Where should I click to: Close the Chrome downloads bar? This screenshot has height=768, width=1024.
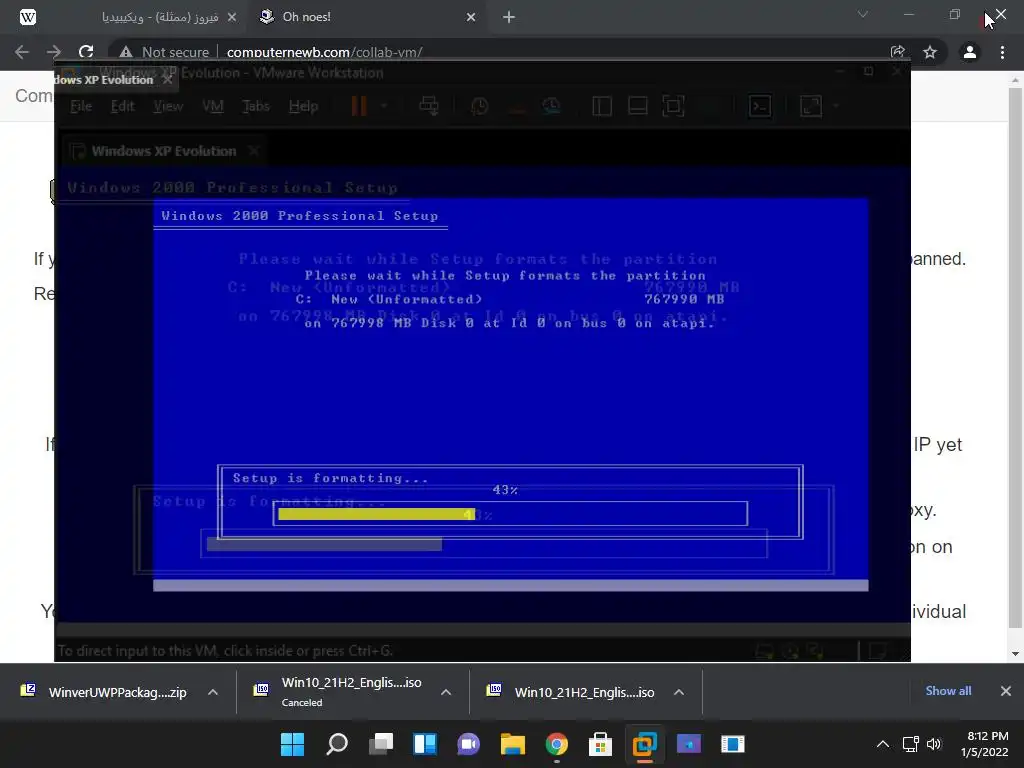[1006, 691]
